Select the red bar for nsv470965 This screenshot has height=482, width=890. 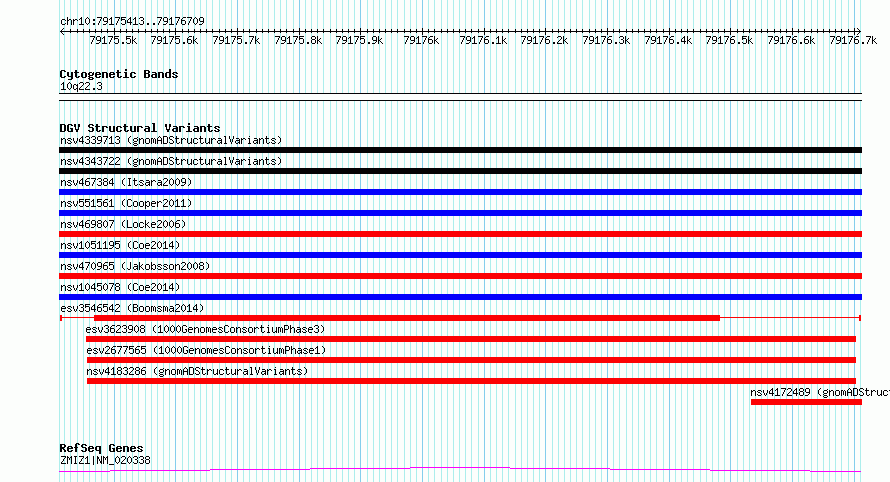point(460,276)
